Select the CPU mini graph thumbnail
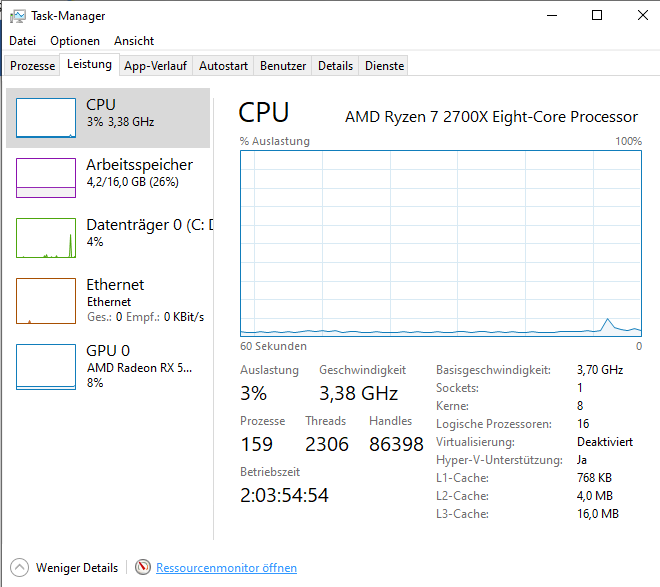 46,117
